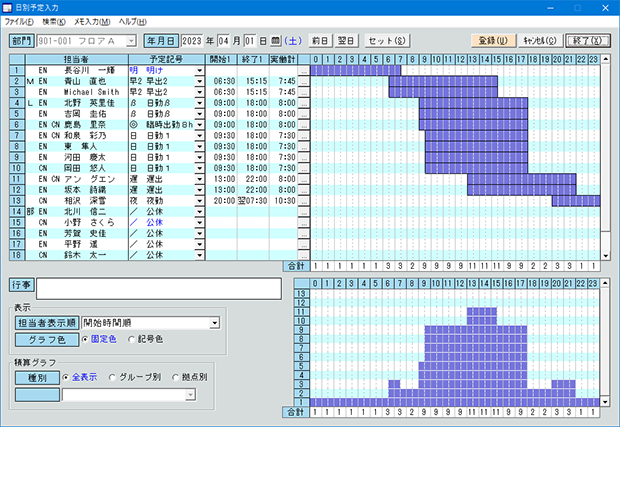Expand the 開始時間順 display order dropdown
The image size is (620, 482).
pyautogui.click(x=215, y=323)
